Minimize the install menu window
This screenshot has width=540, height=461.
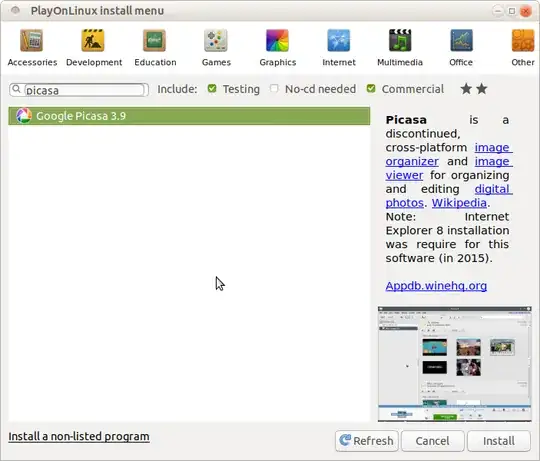click(498, 11)
